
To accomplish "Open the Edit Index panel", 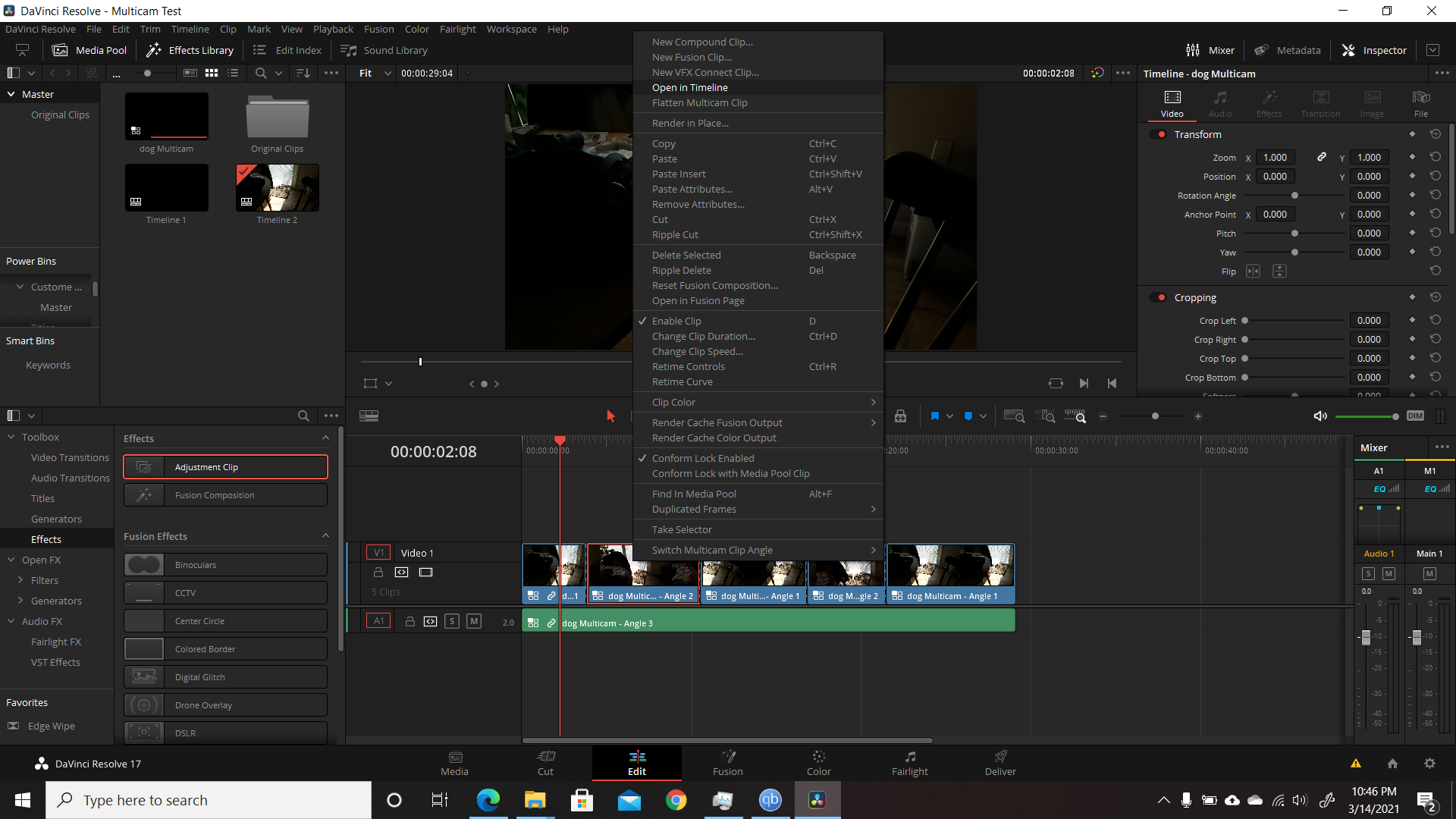I will [287, 50].
